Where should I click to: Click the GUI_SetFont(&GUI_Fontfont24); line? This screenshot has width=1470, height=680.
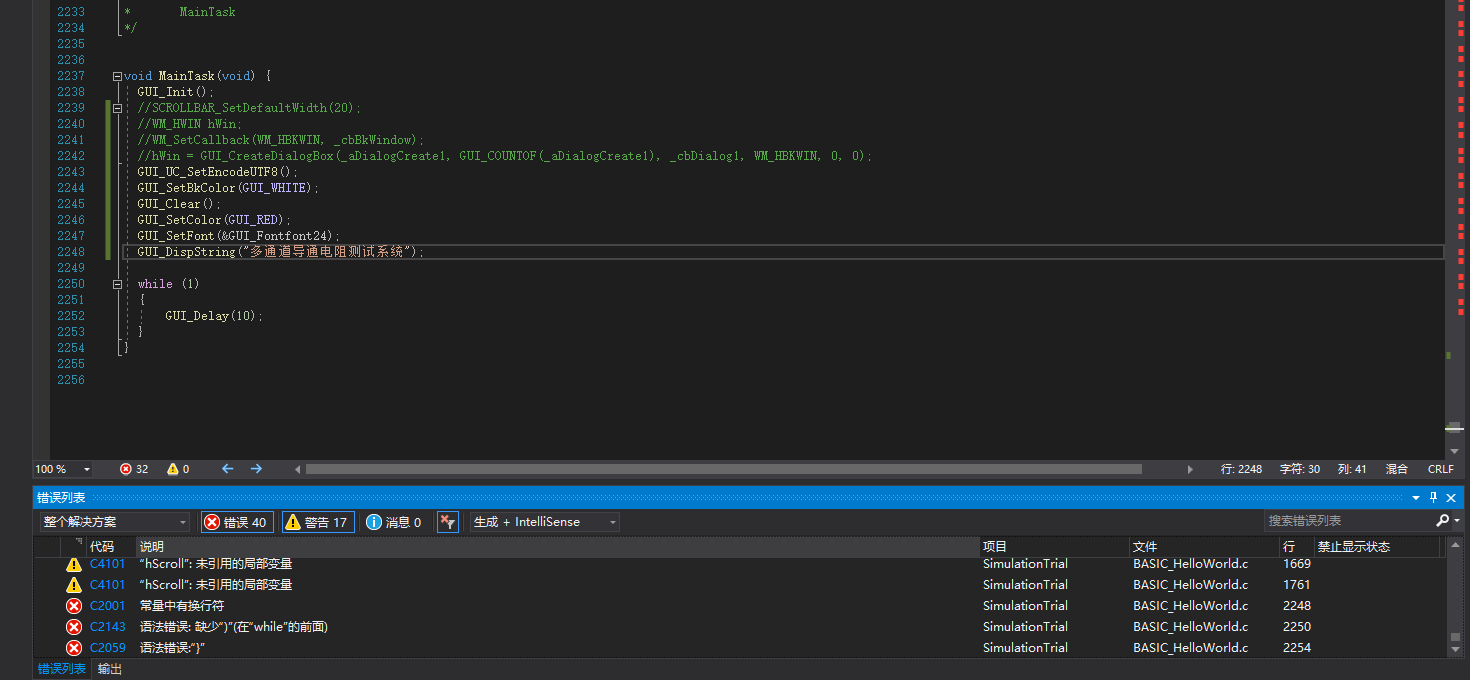click(239, 236)
